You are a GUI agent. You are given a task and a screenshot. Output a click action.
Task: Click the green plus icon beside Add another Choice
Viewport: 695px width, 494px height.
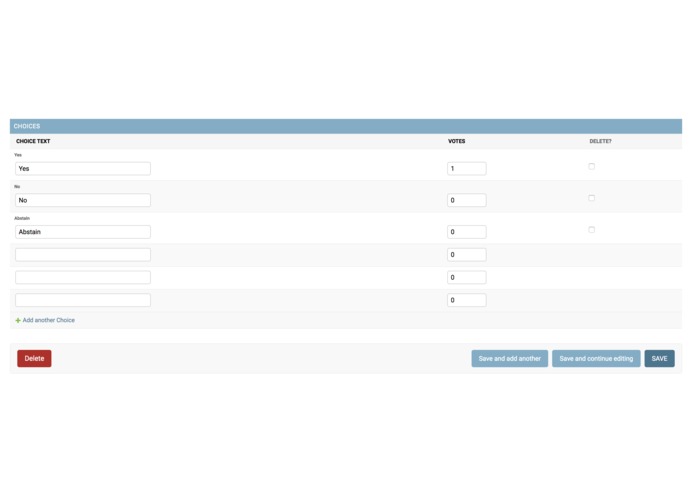pos(18,320)
